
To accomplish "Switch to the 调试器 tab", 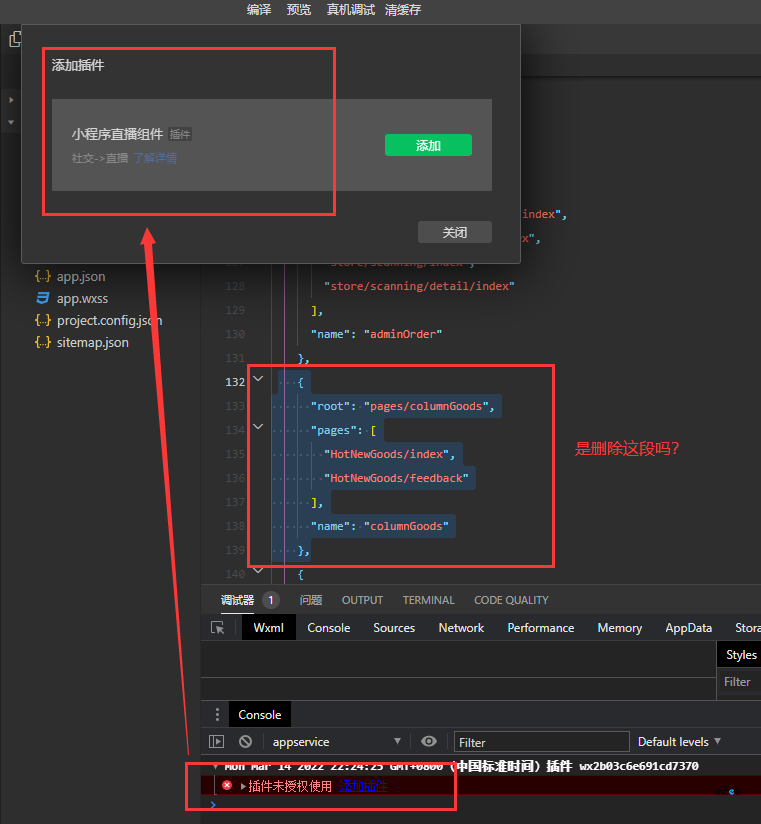I will pyautogui.click(x=238, y=600).
